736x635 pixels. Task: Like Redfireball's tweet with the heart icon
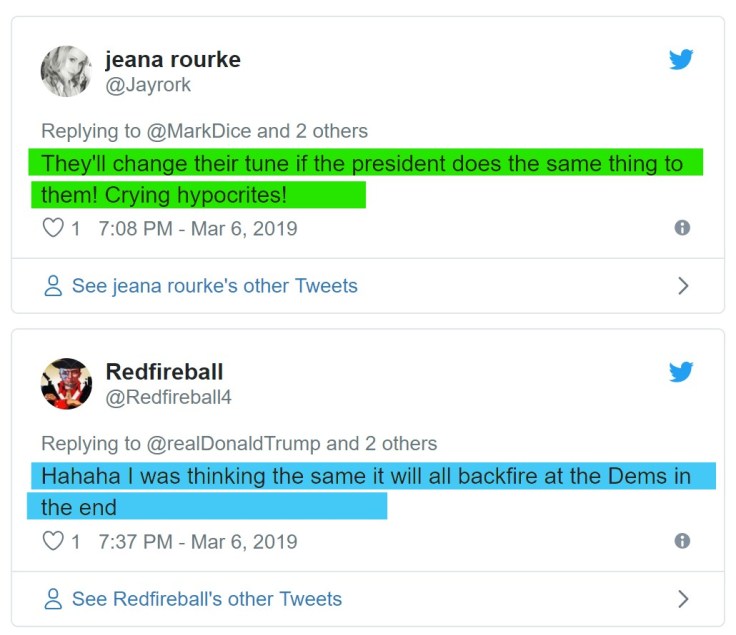tap(53, 541)
